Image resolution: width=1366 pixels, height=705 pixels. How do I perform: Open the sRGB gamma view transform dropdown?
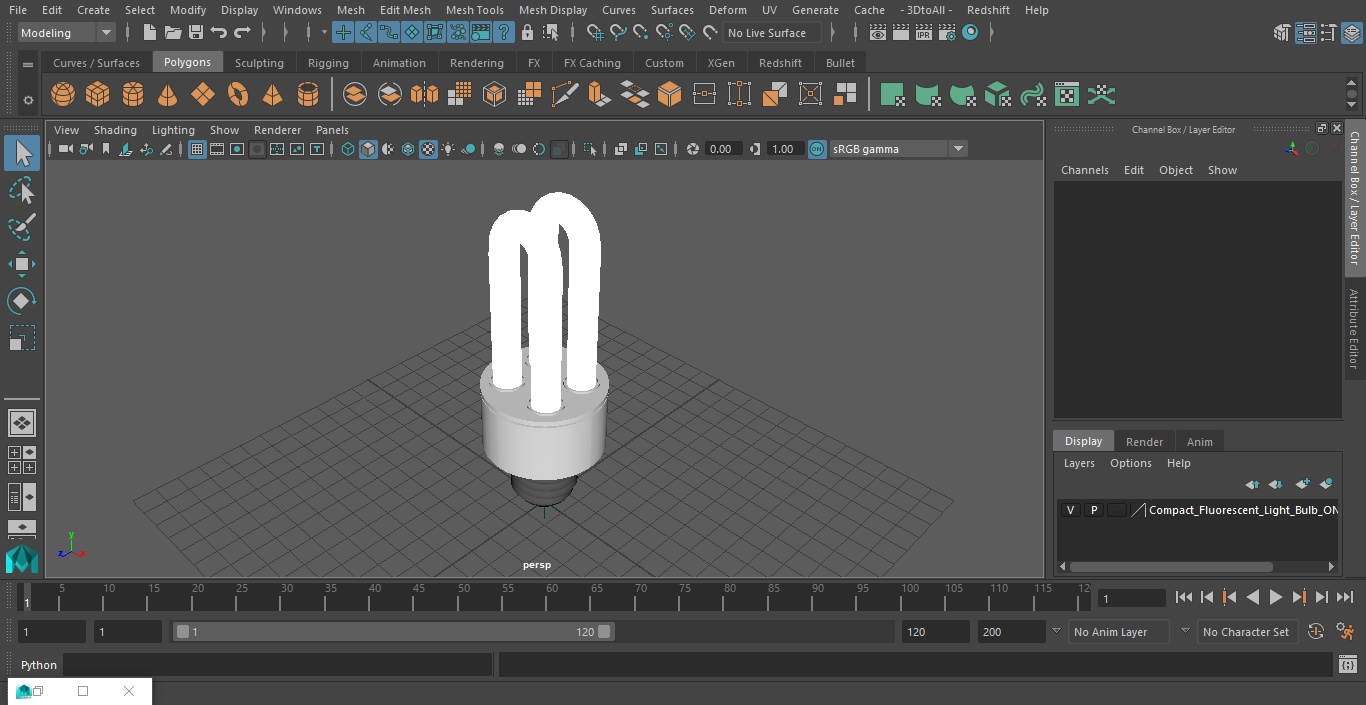pos(898,149)
